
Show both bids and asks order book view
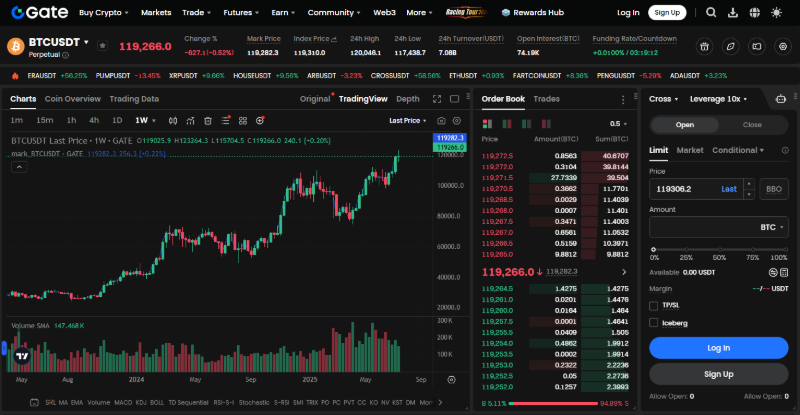pyautogui.click(x=487, y=124)
